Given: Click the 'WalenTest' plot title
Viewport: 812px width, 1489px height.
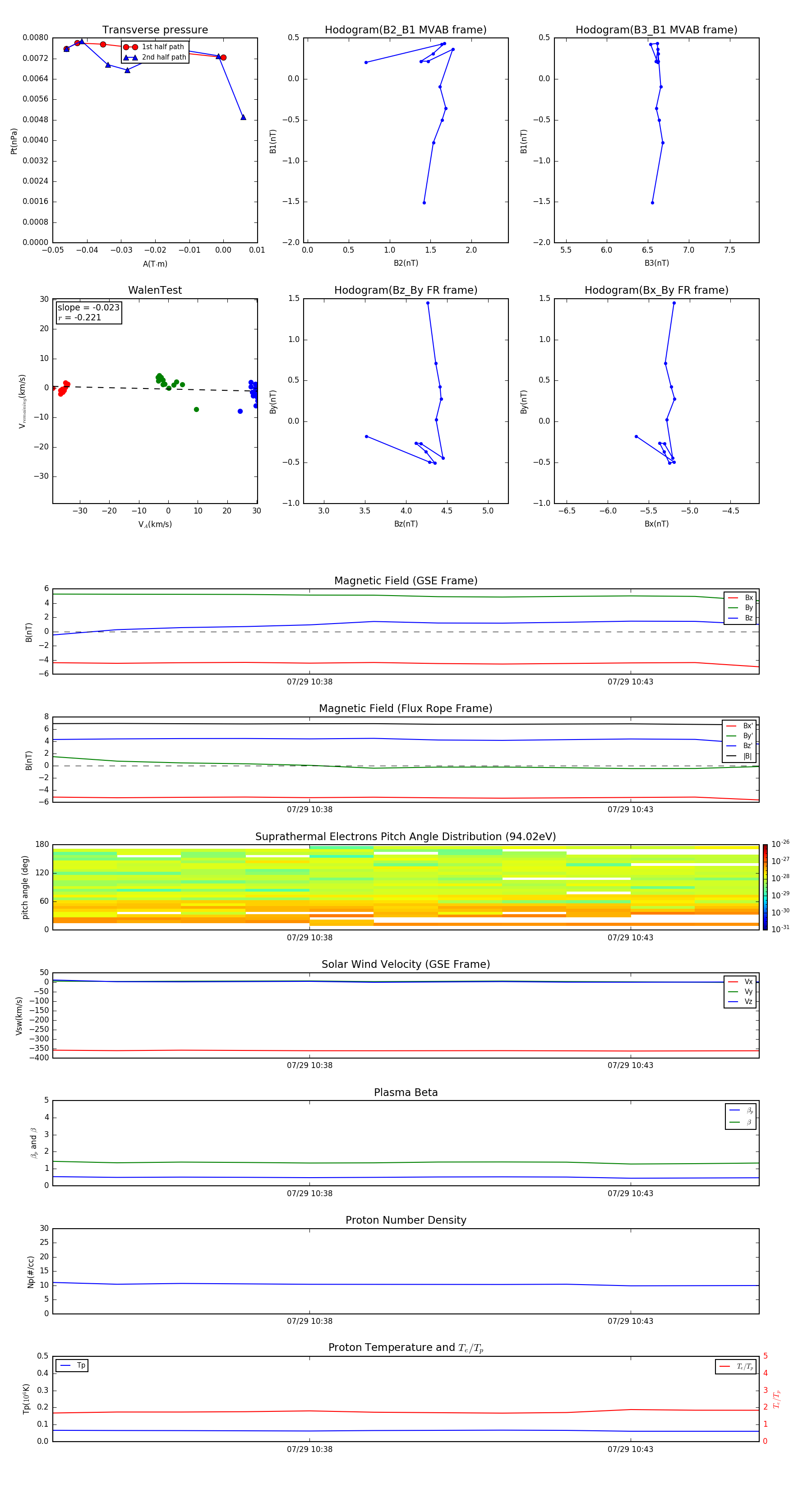Looking at the screenshot, I should (x=155, y=290).
